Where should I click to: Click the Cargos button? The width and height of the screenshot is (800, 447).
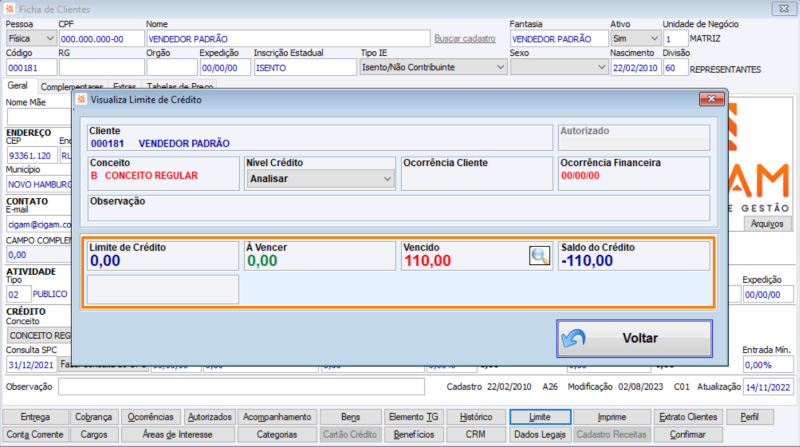(93, 435)
